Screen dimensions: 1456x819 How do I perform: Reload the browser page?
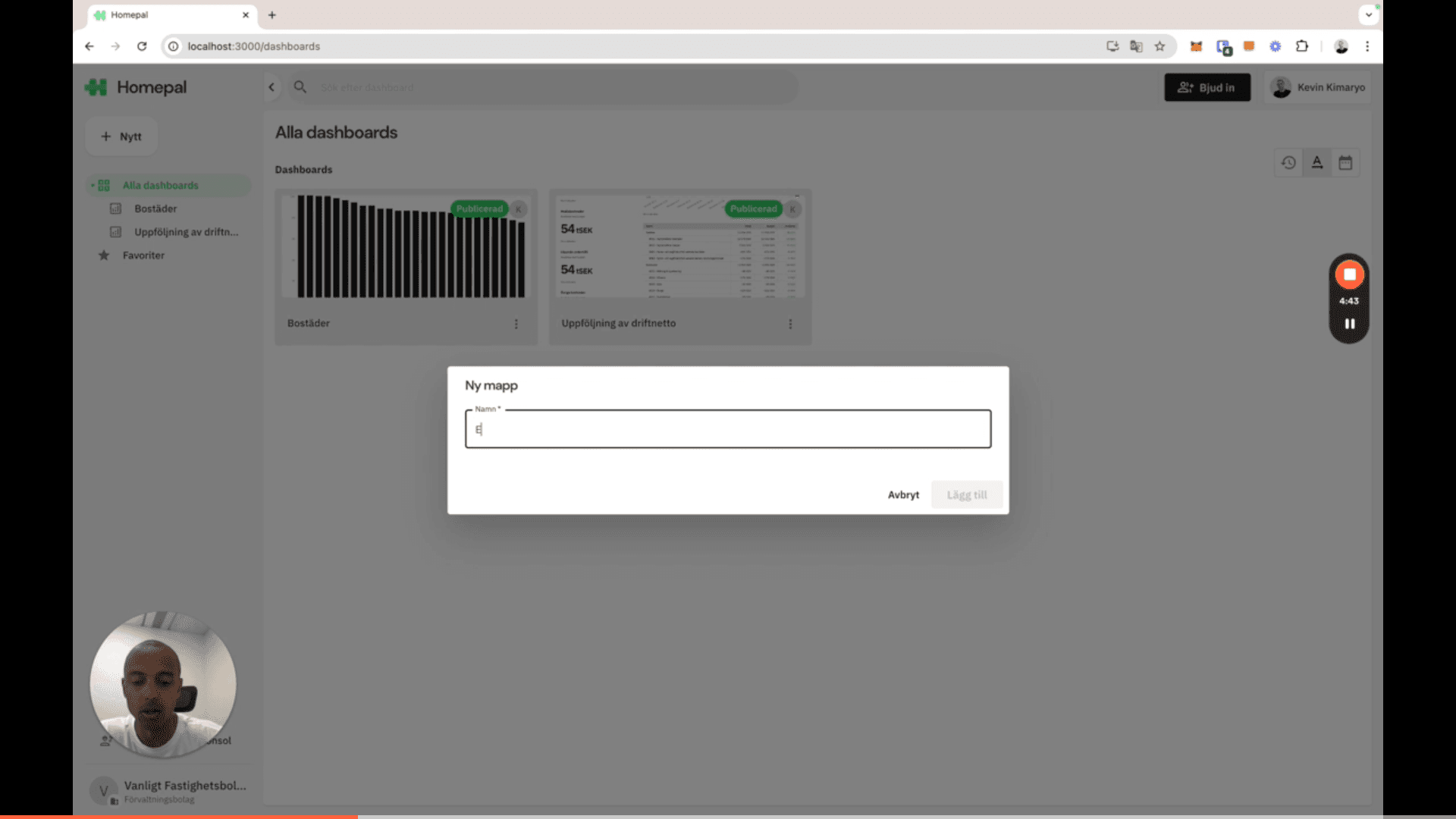[x=142, y=46]
